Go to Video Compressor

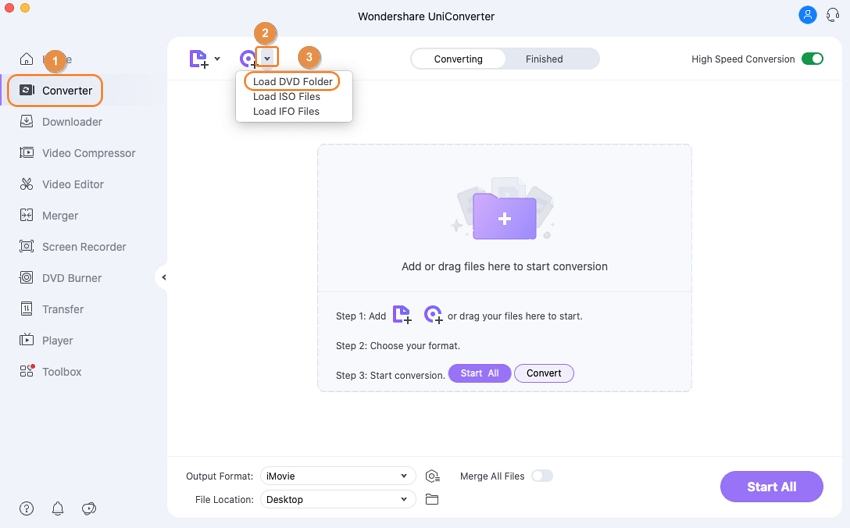click(88, 153)
